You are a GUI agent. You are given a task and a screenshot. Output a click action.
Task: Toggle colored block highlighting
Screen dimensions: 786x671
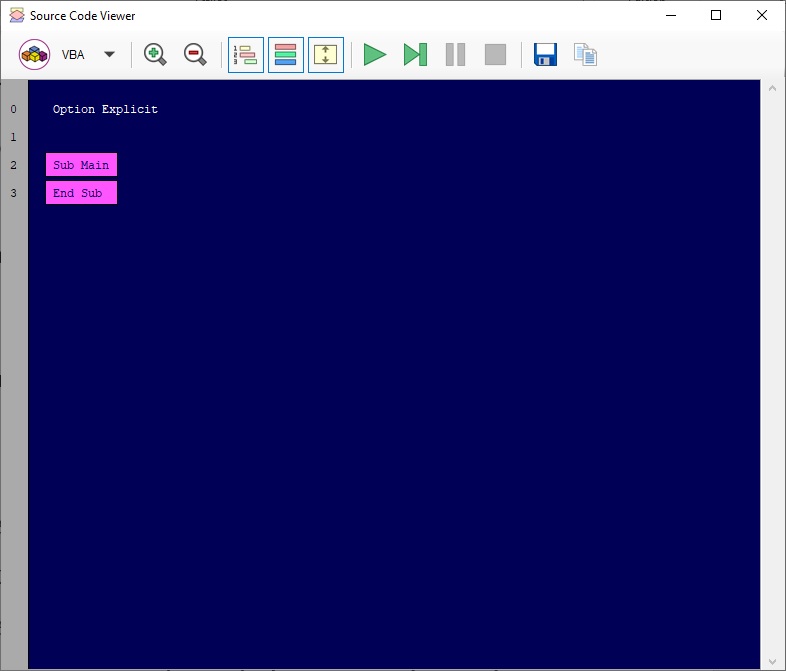pos(286,55)
